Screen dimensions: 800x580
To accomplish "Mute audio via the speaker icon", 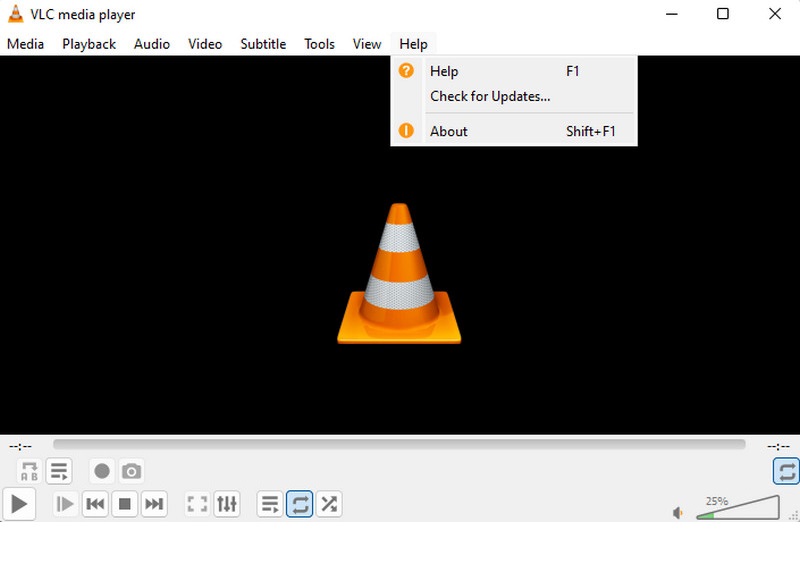I will pos(678,513).
